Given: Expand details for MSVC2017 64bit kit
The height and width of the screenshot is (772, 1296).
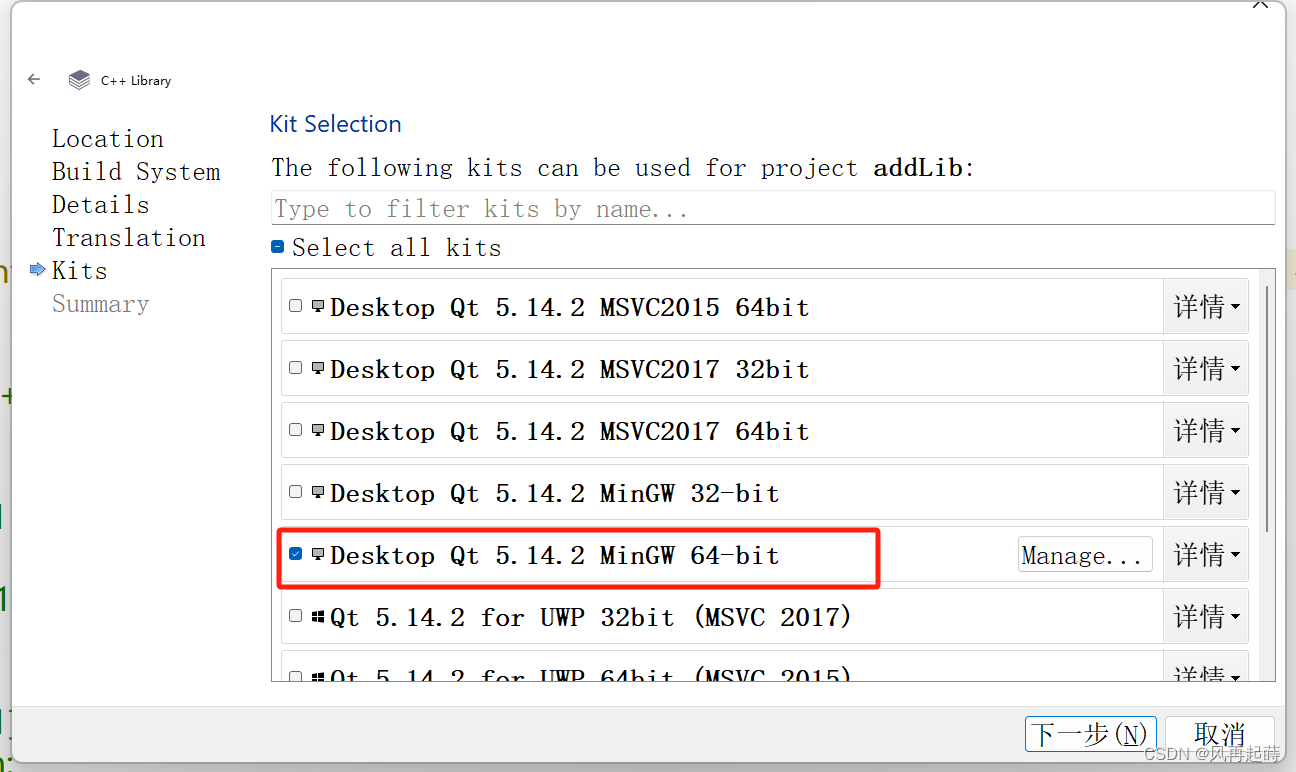Looking at the screenshot, I should [x=1206, y=431].
